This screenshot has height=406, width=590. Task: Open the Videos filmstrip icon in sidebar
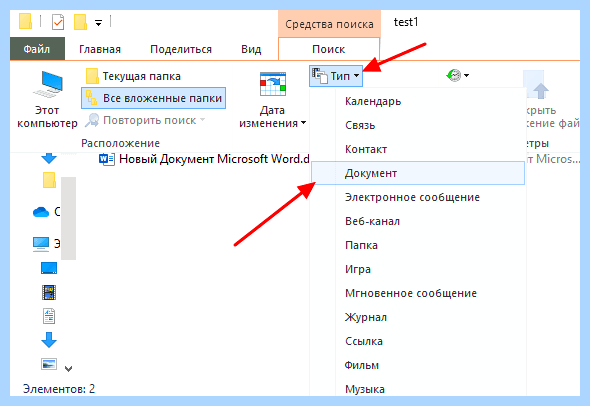coord(49,292)
